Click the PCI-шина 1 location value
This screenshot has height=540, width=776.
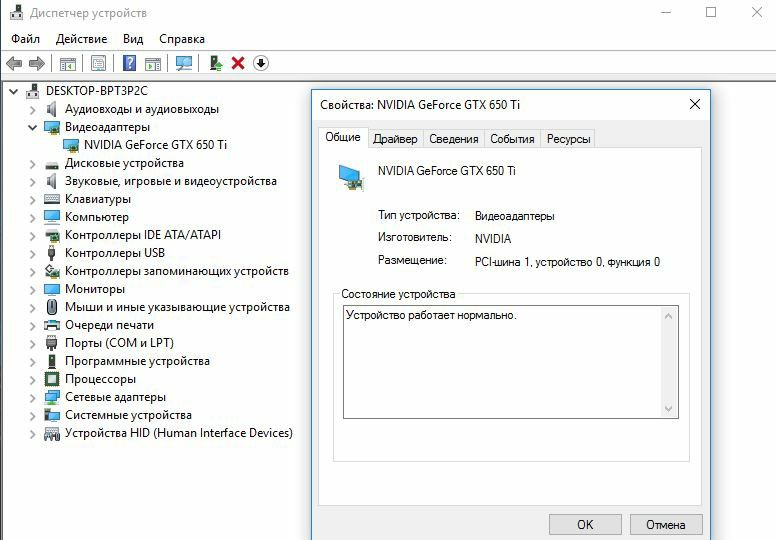tap(567, 262)
